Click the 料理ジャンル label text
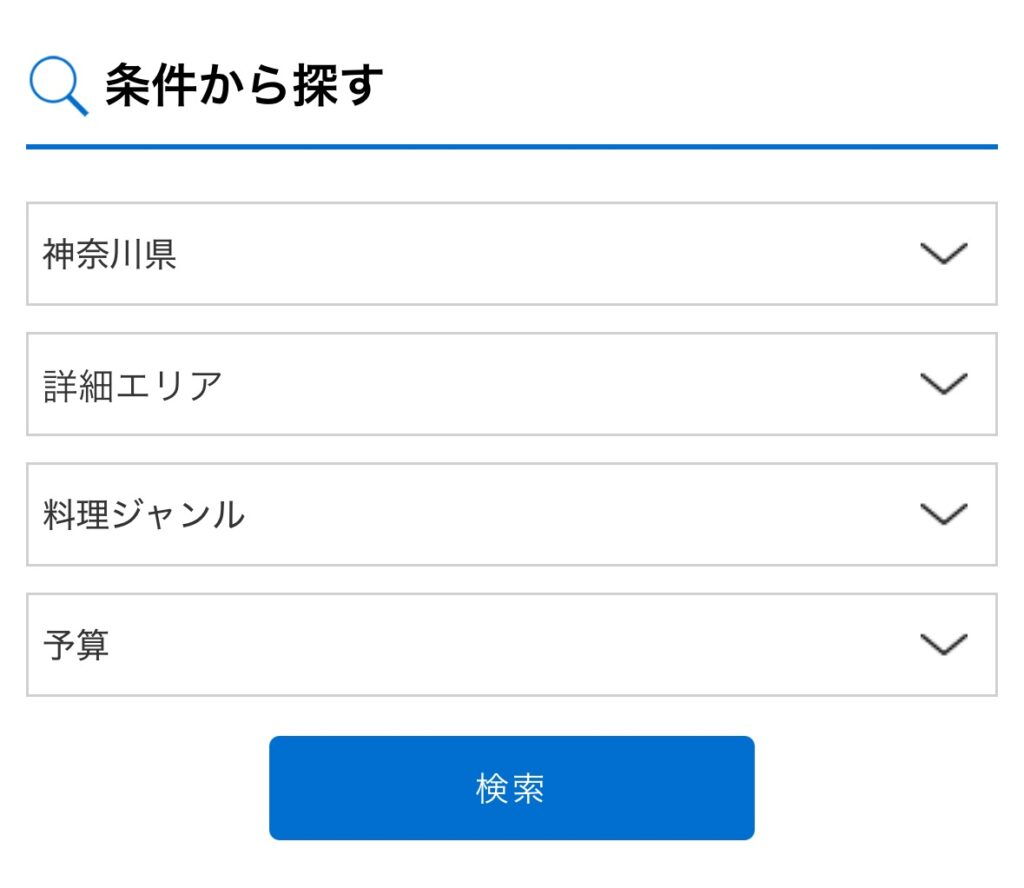This screenshot has height=888, width=1024. 144,515
